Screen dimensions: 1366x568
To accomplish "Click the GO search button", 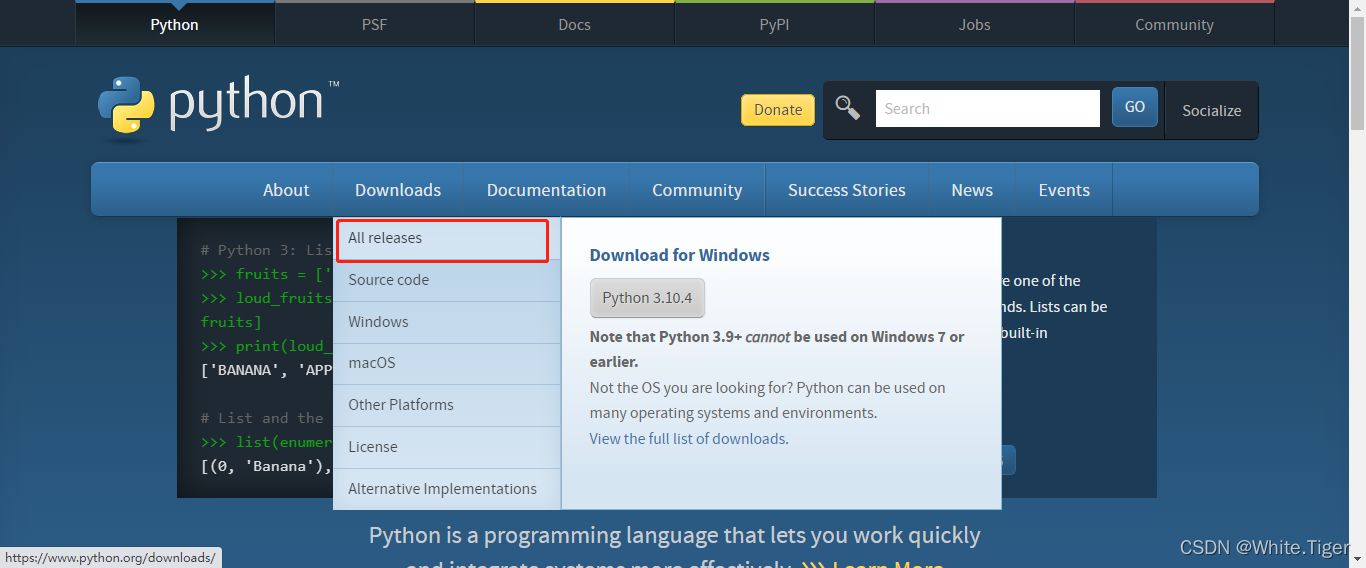I will click(x=1135, y=107).
